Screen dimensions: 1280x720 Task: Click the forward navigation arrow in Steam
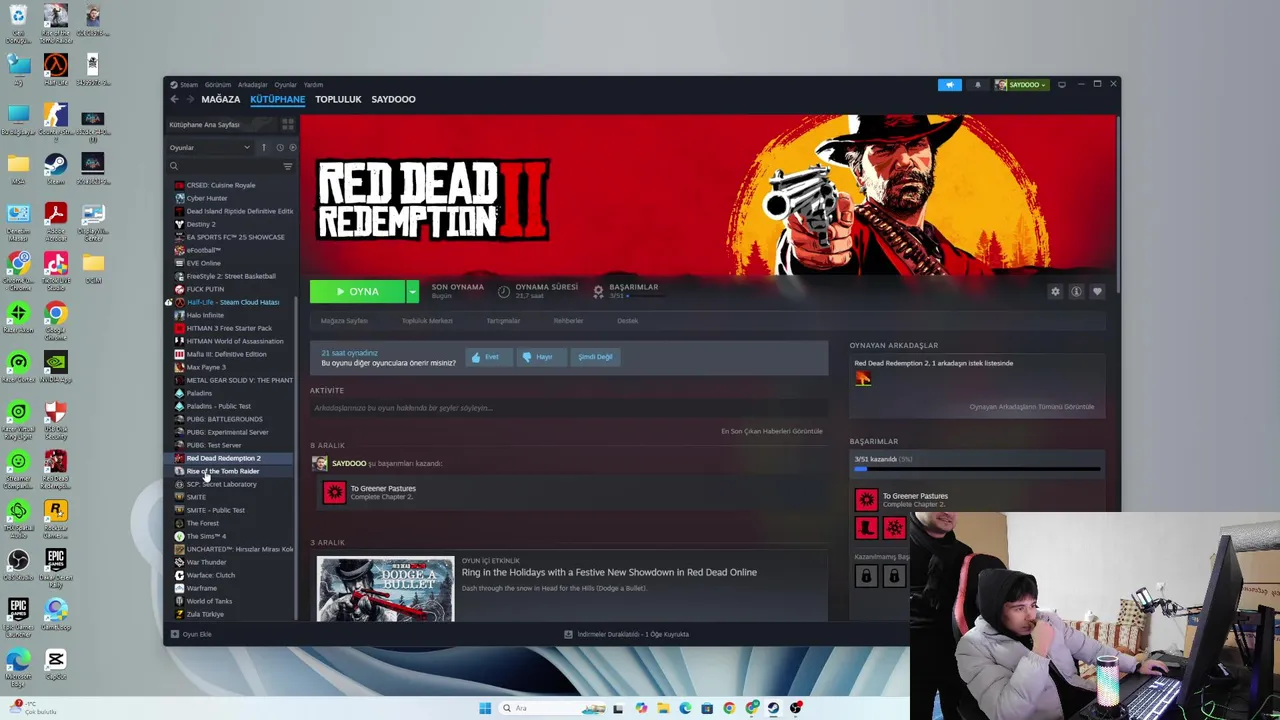189,99
